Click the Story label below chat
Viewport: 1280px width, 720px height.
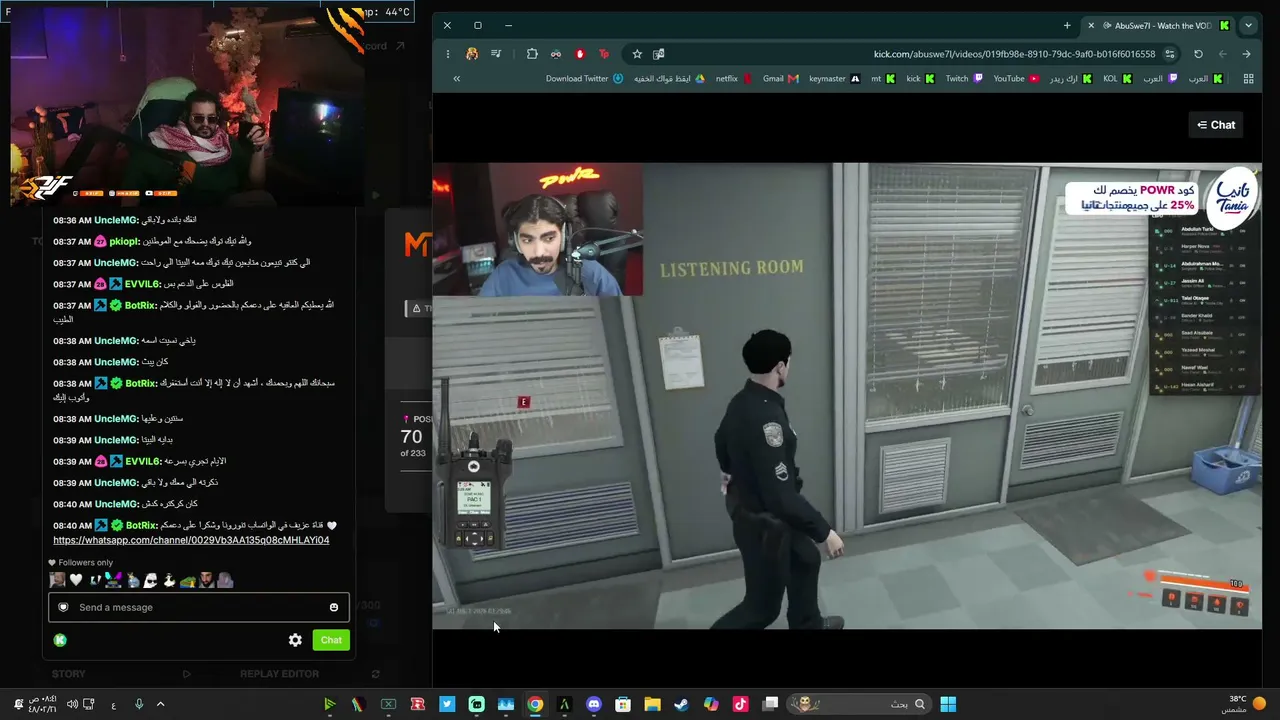tap(69, 674)
